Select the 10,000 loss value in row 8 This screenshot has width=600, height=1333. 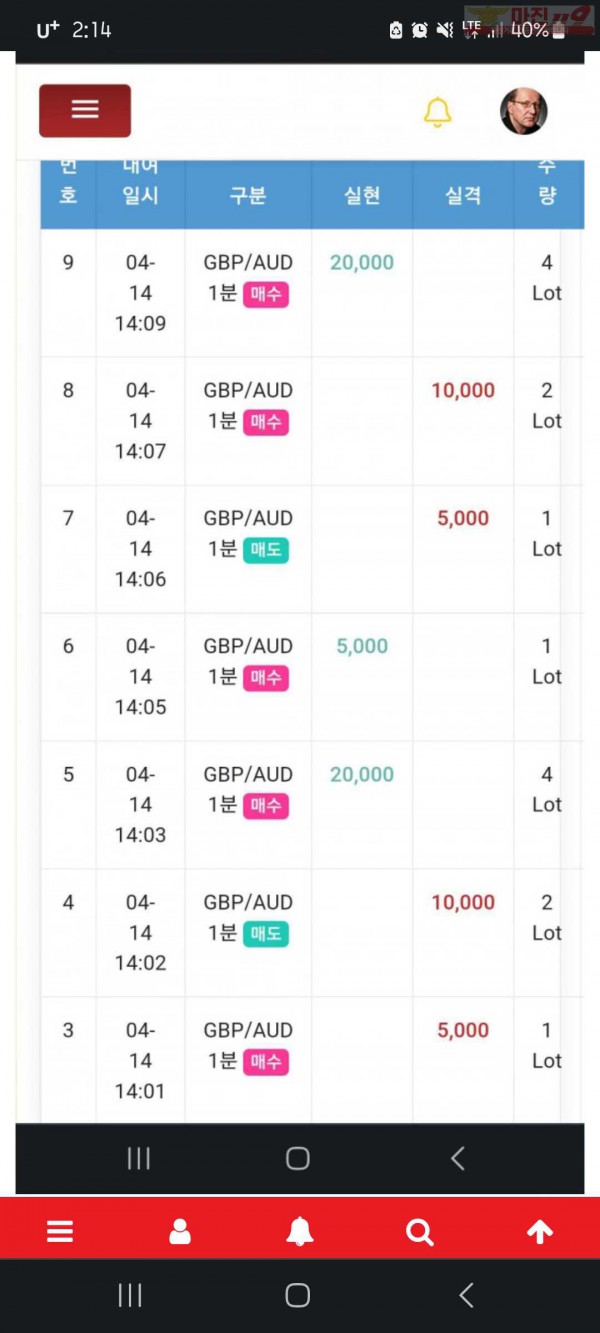tap(463, 390)
